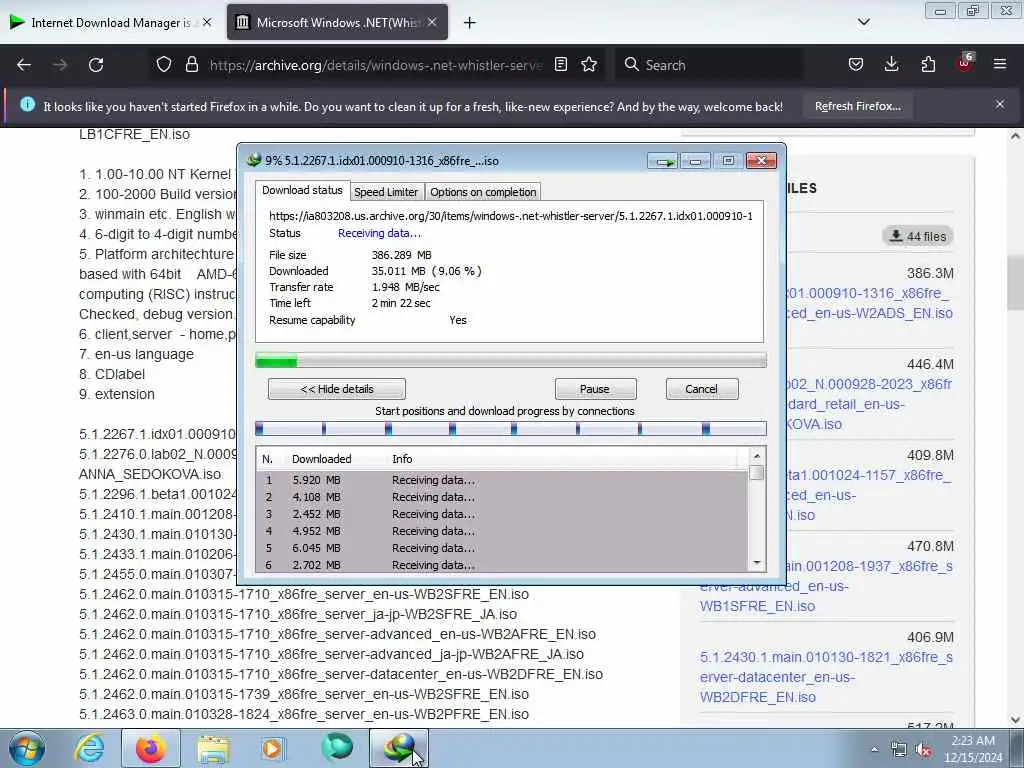Toggle reader view icon in address bar
The image size is (1024, 768).
[561, 65]
